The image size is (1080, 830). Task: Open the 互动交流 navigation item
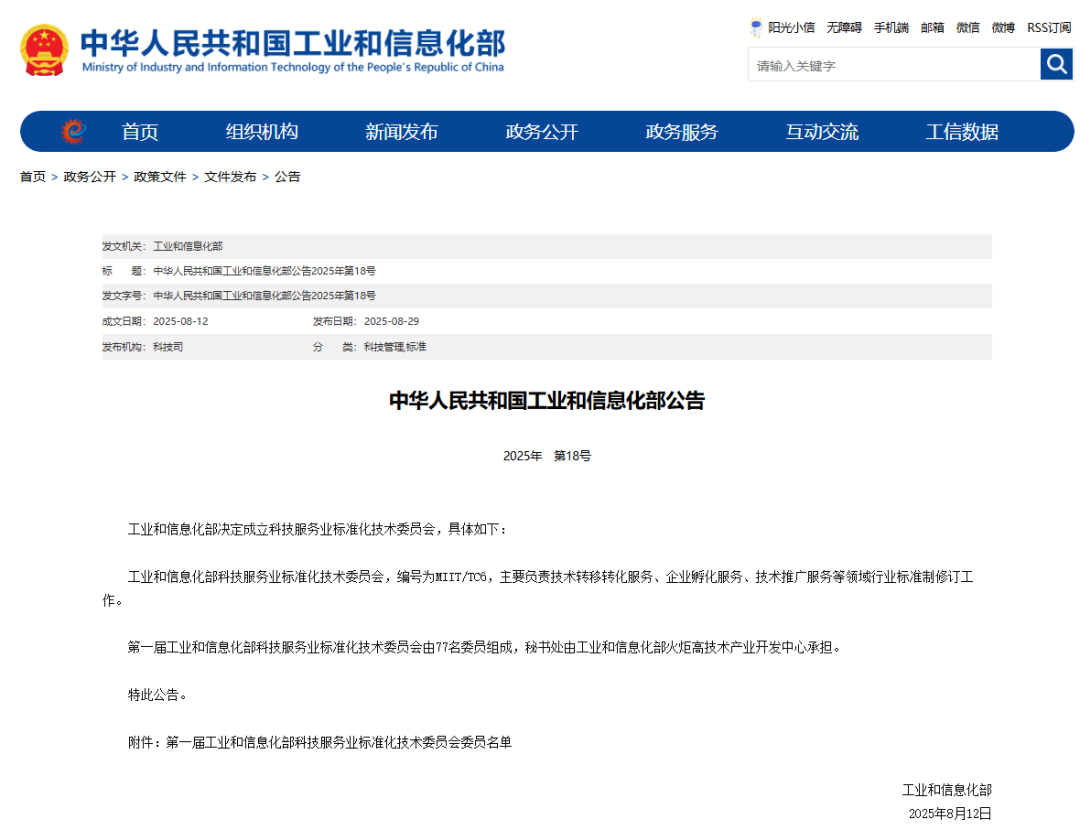point(822,132)
